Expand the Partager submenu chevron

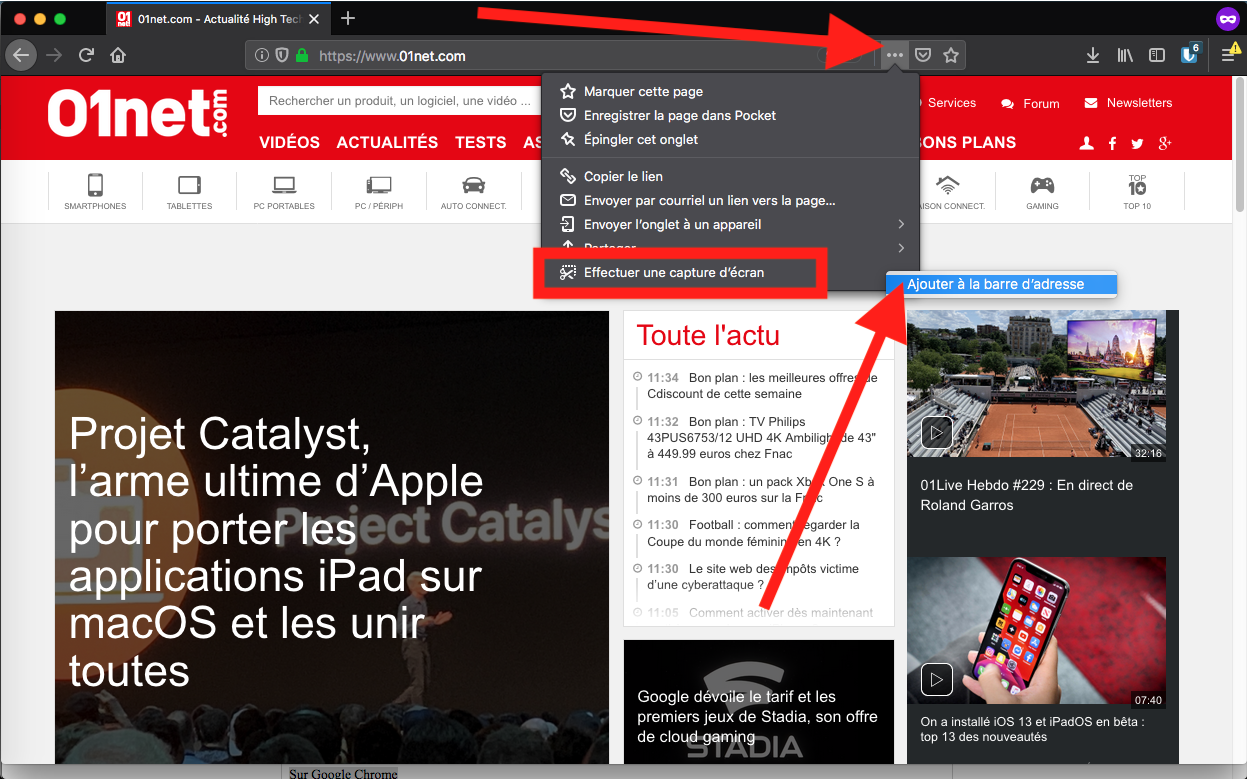[x=901, y=247]
